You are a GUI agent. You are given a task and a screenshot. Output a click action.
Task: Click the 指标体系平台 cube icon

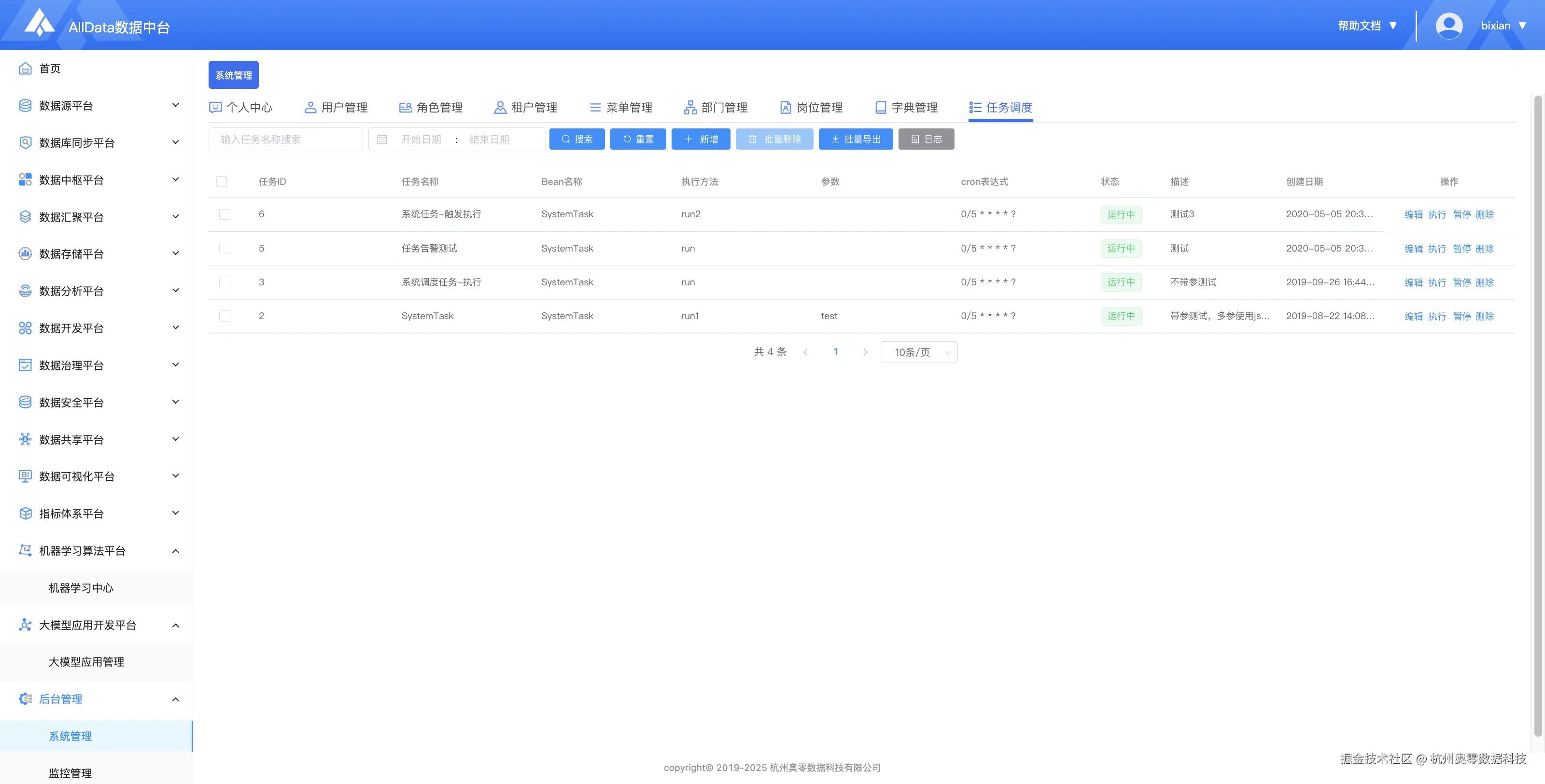click(x=25, y=514)
